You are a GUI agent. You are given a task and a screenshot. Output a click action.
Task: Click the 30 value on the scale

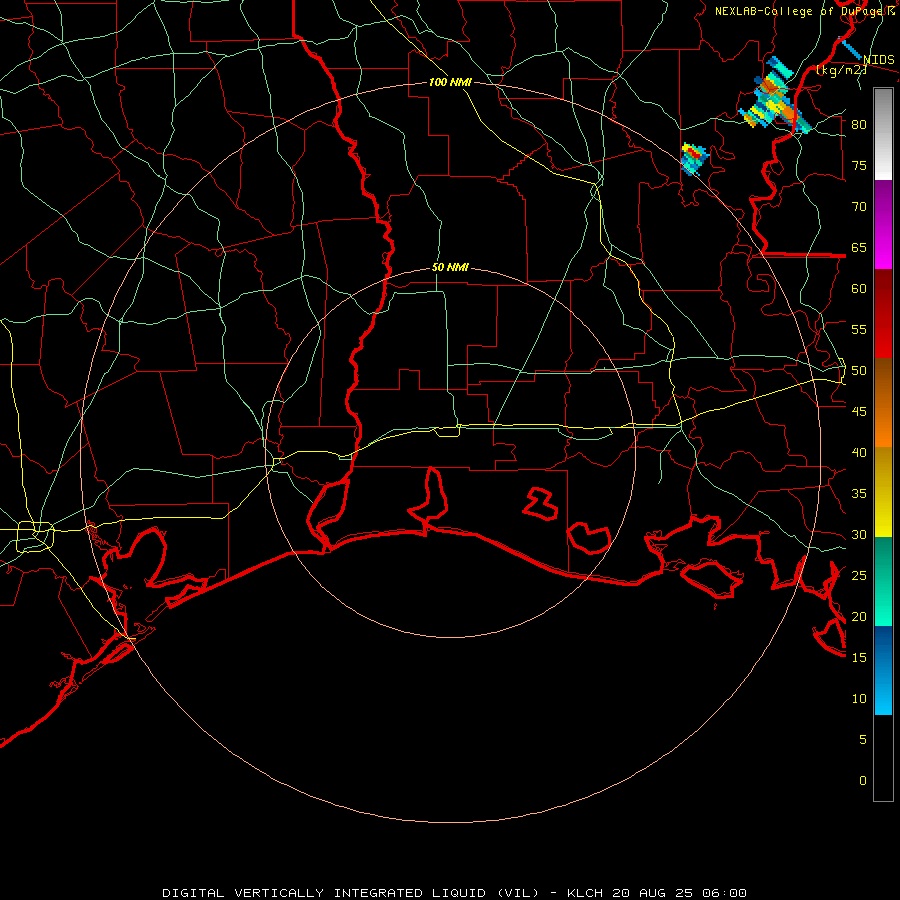coord(859,534)
